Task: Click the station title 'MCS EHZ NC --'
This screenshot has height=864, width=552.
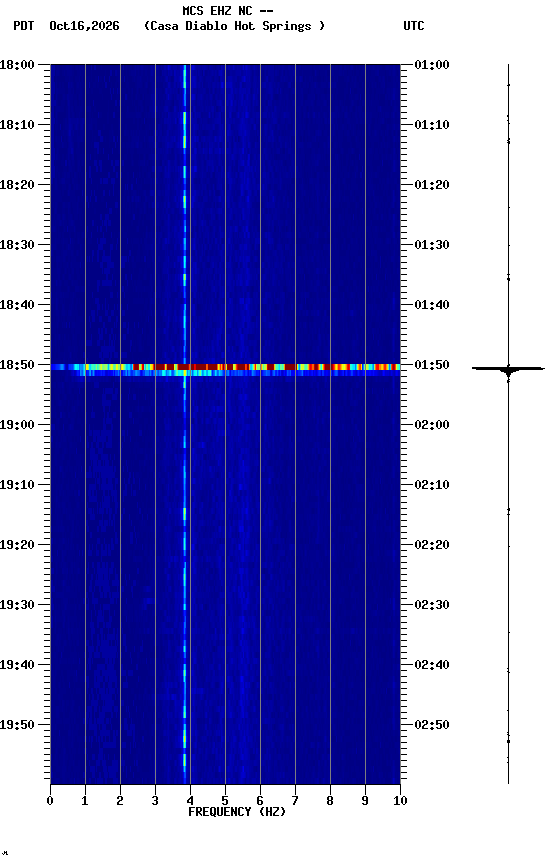Action: [x=228, y=11]
